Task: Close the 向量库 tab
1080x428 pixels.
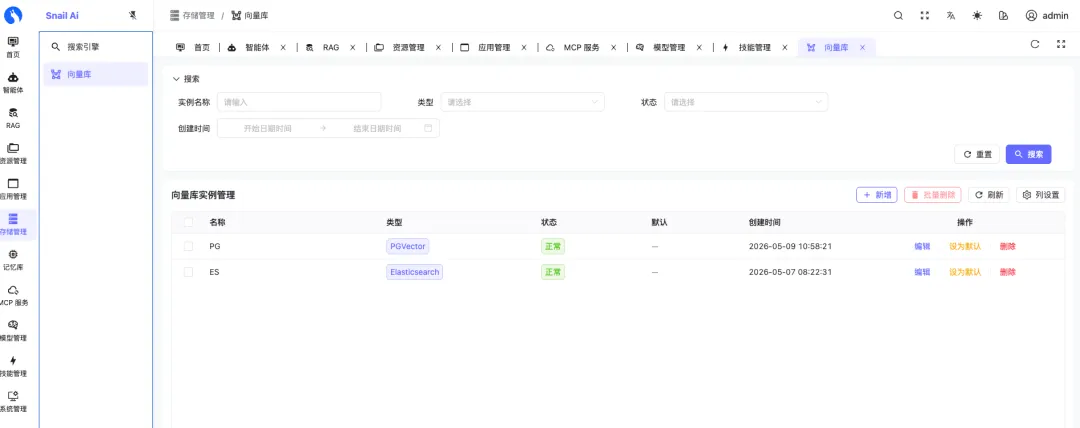Action: 862,48
